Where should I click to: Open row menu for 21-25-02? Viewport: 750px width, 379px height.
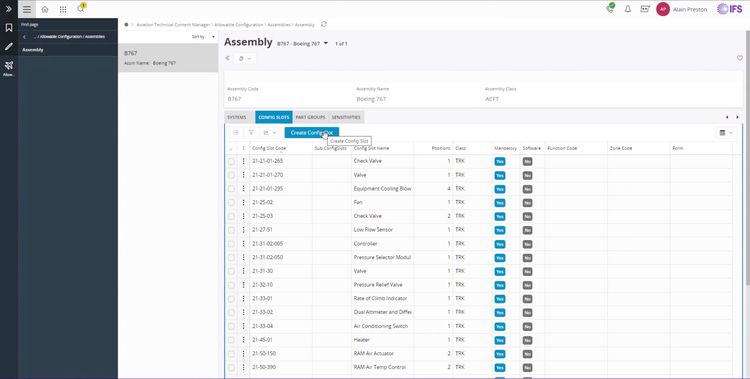point(243,202)
